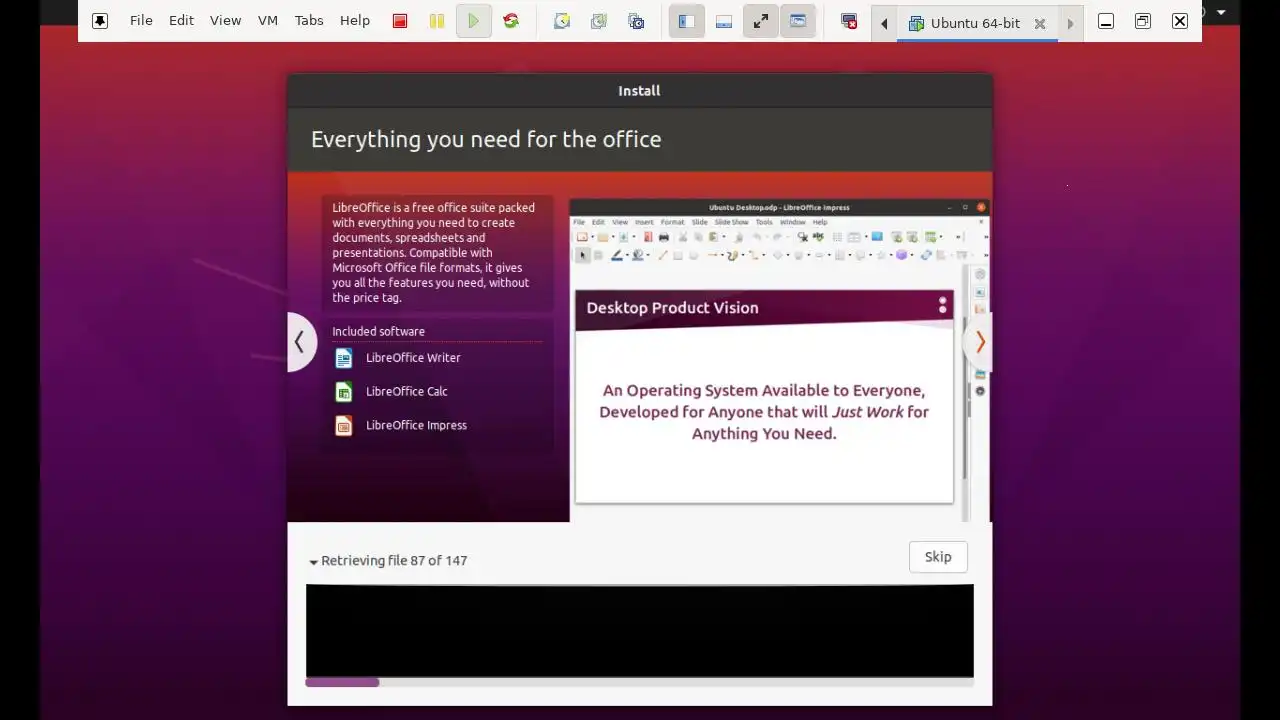
Task: Open the Edit menu
Action: [181, 20]
